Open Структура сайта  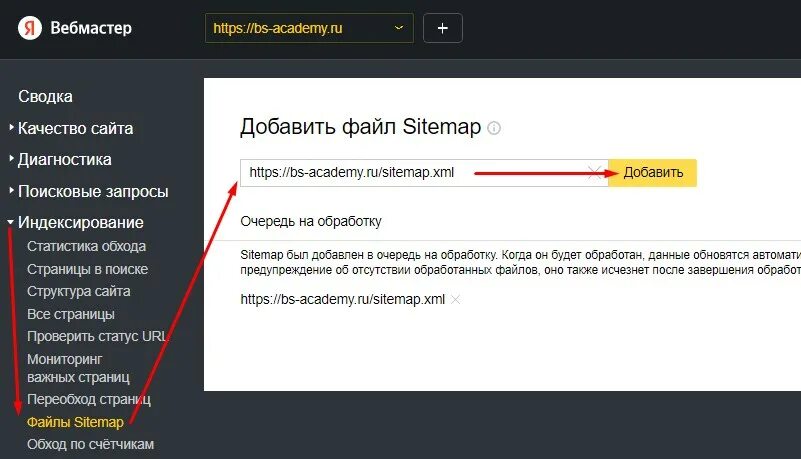click(79, 292)
